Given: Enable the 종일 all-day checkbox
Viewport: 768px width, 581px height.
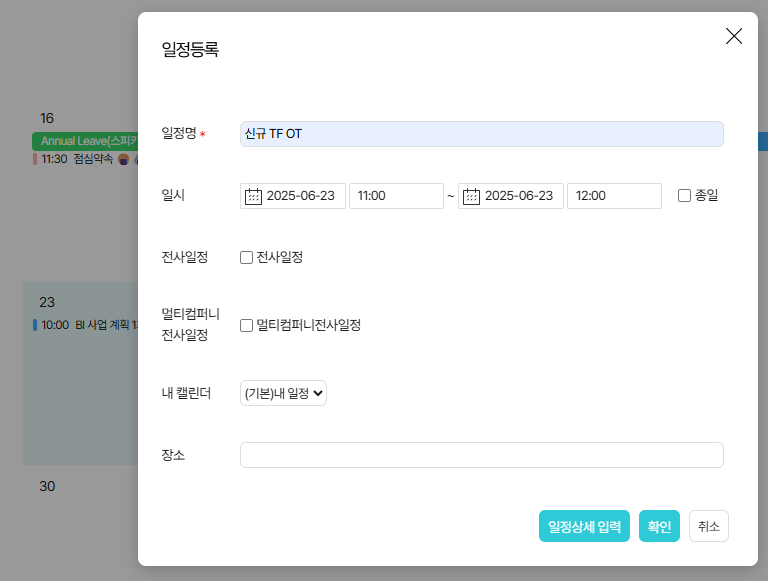Looking at the screenshot, I should click(685, 196).
